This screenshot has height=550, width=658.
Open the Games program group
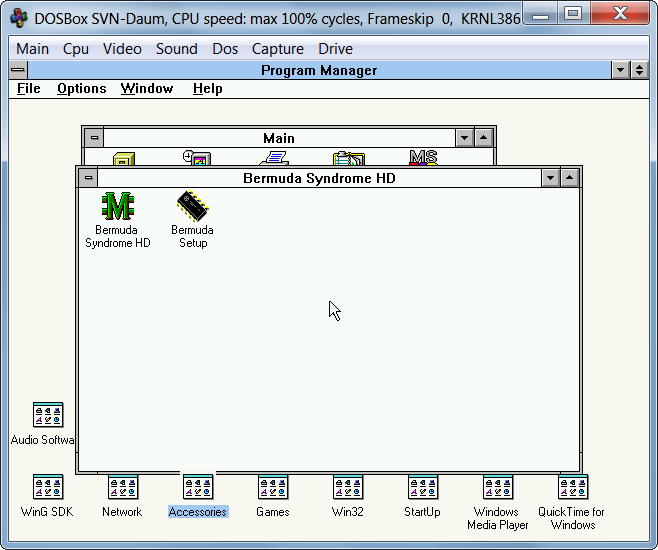pos(272,488)
